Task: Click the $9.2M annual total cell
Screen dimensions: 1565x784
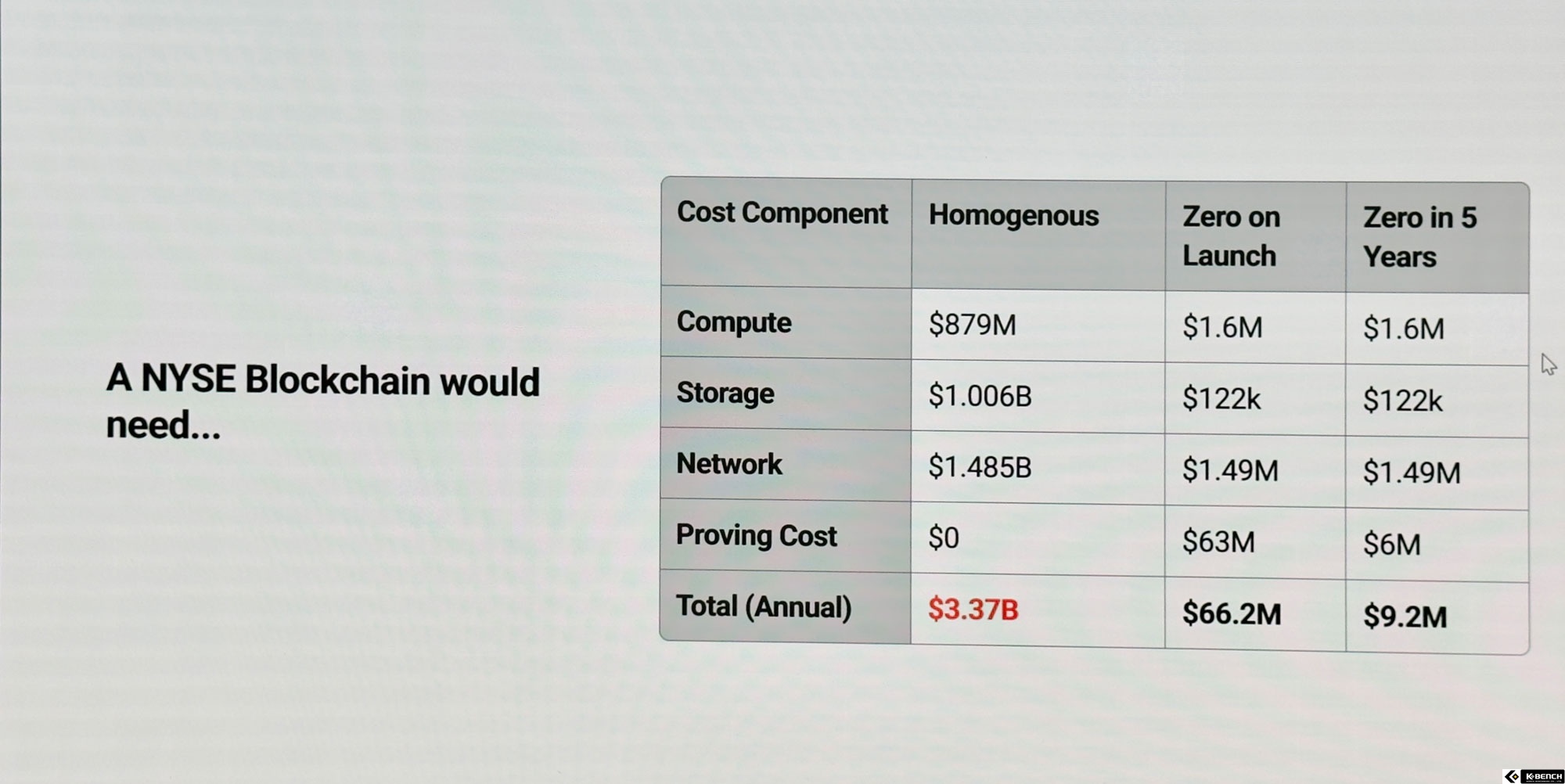Action: (1405, 617)
